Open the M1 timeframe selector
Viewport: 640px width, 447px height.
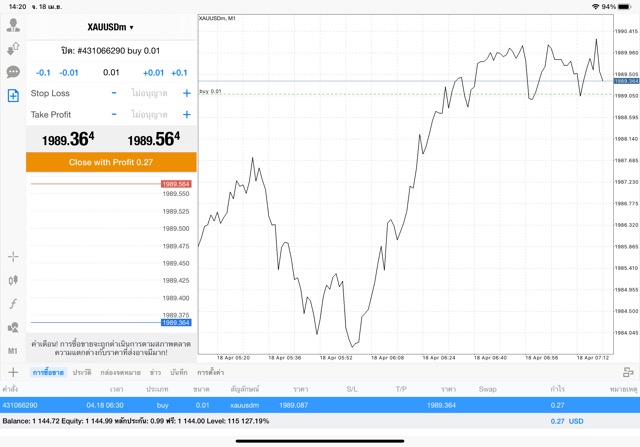(x=13, y=351)
